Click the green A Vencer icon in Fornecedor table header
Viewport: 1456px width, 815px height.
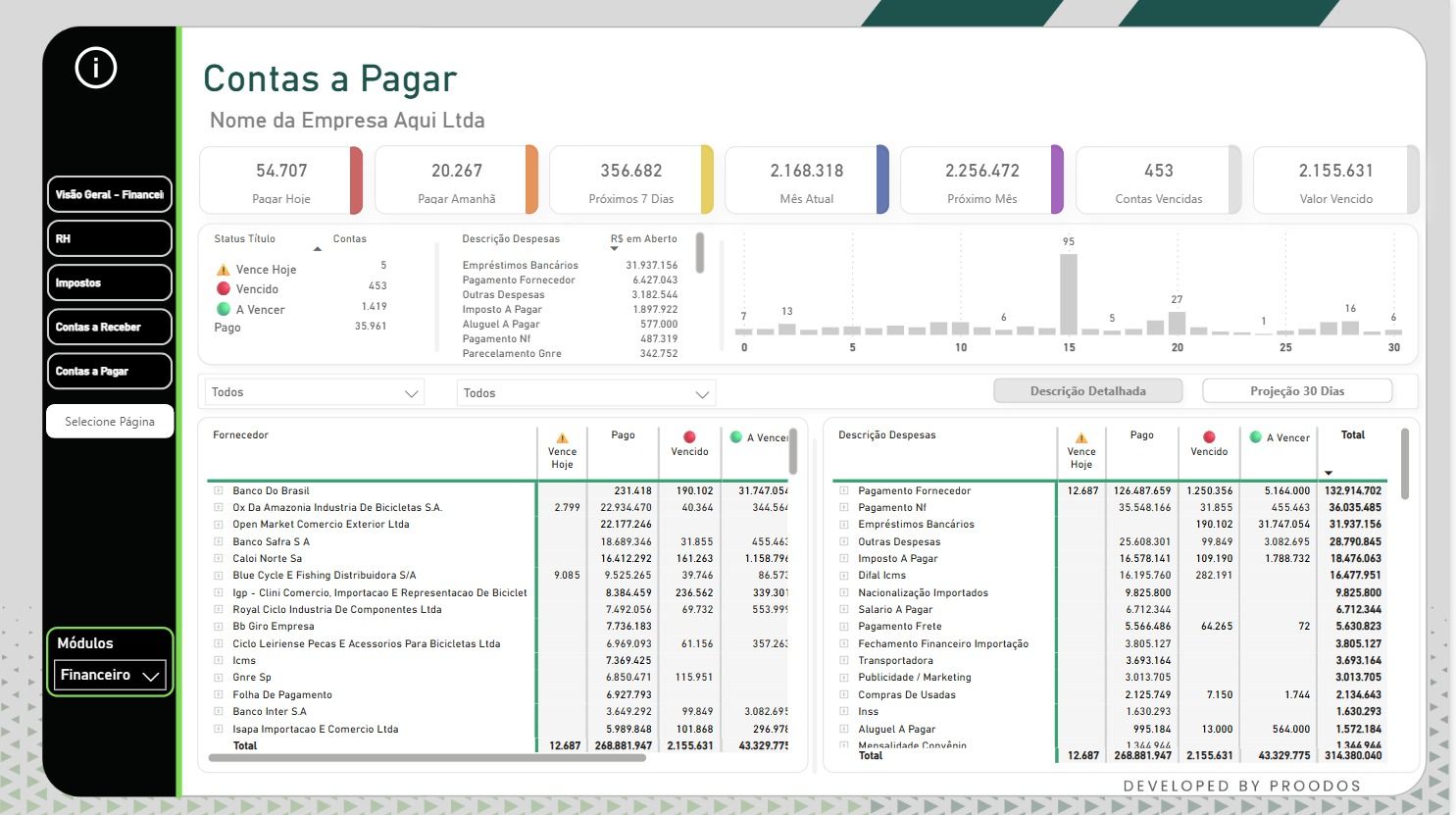tap(736, 437)
